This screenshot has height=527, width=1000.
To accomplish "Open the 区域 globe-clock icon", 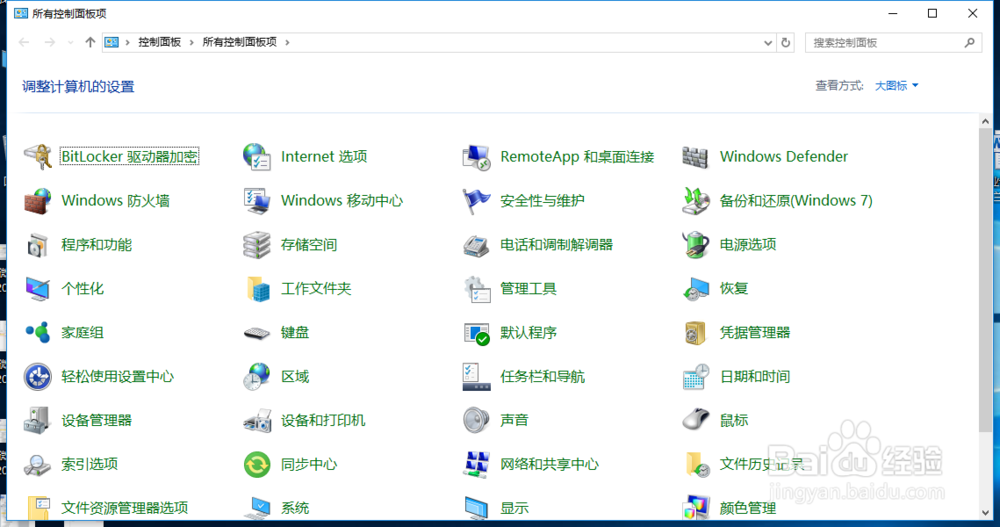I will [257, 377].
